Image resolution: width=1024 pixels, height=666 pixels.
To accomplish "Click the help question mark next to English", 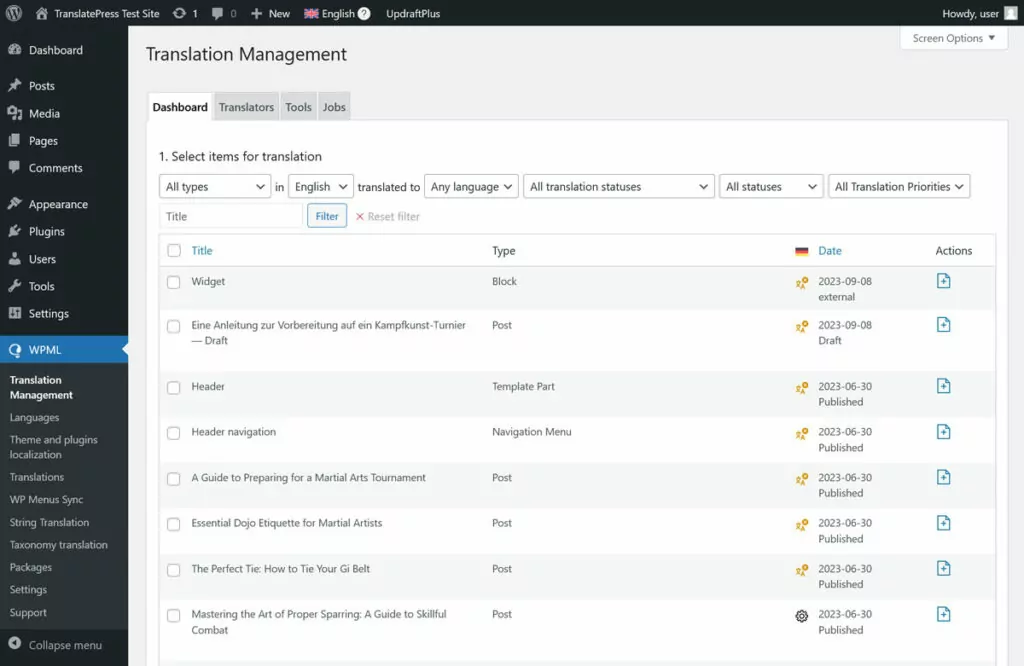I will 364,13.
